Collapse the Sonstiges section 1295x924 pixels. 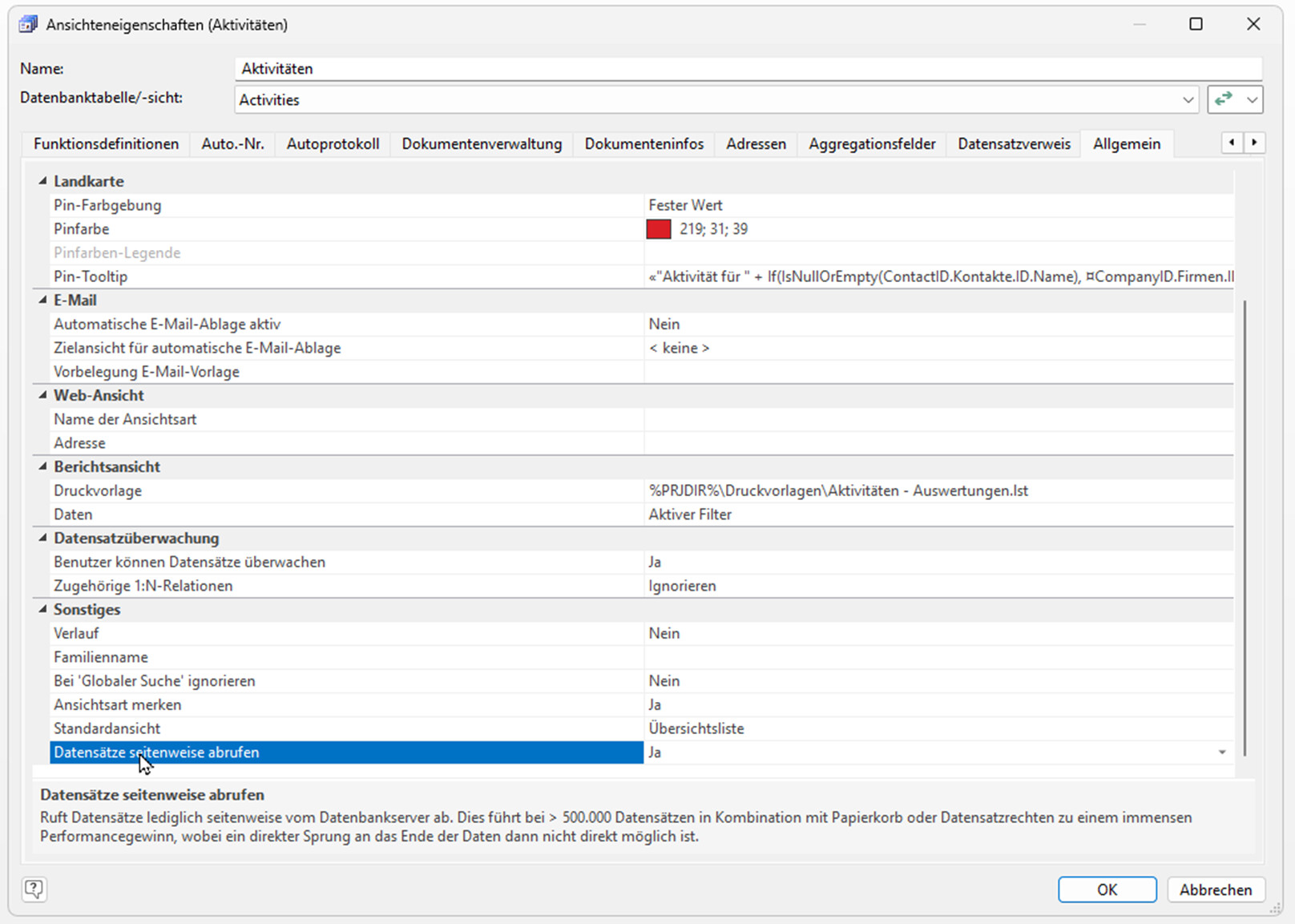click(43, 609)
